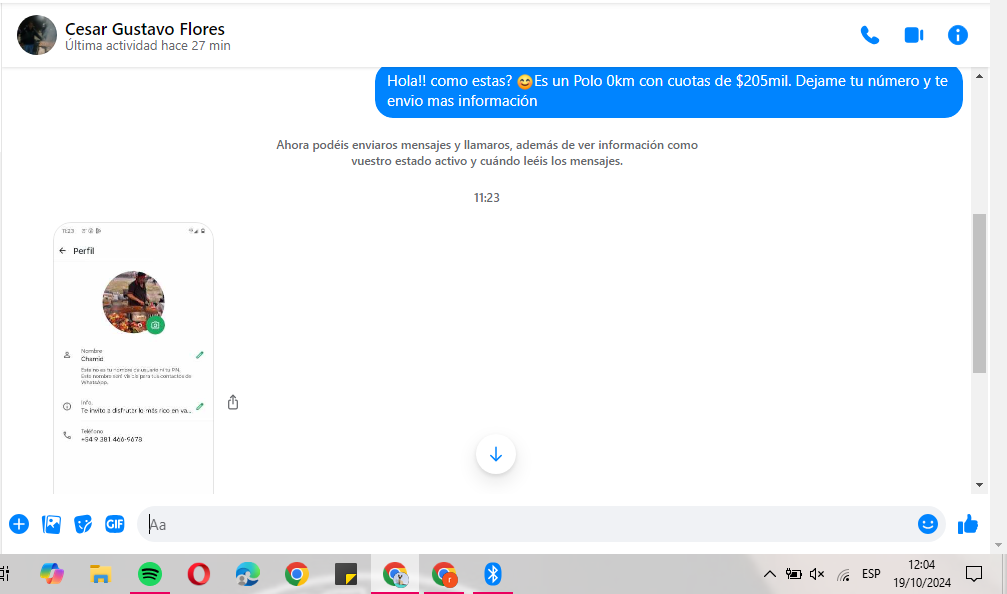Open the emoji picker in message box
The width and height of the screenshot is (1007, 594).
coord(928,523)
